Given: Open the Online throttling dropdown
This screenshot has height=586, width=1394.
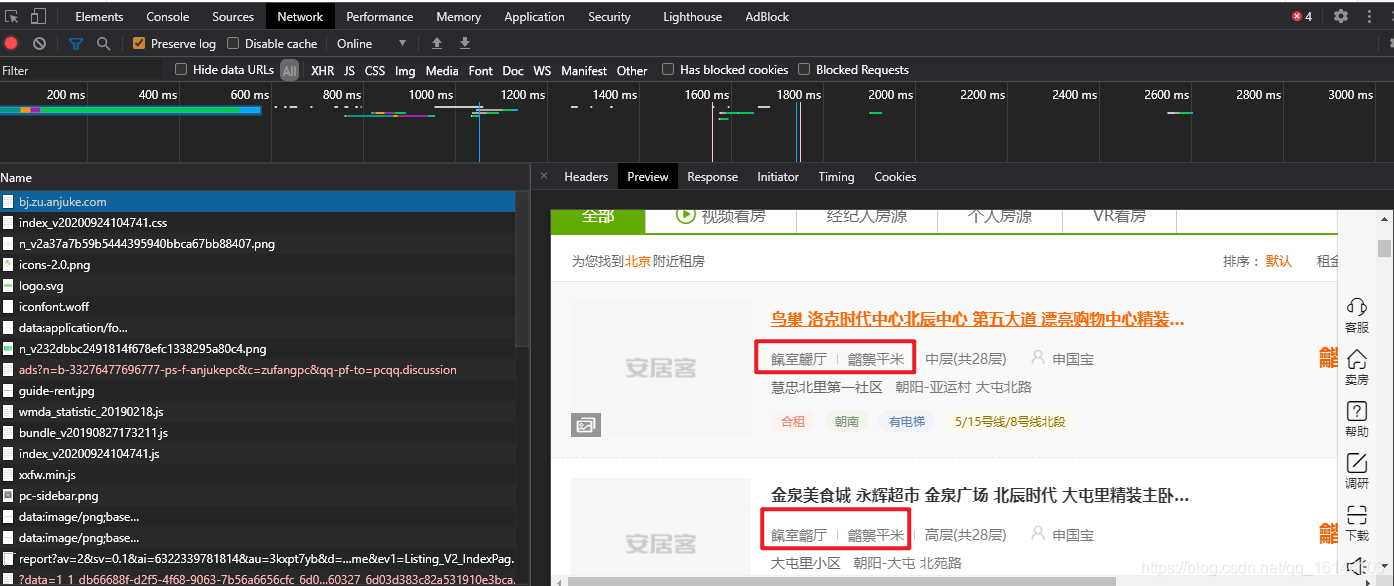Looking at the screenshot, I should (372, 44).
